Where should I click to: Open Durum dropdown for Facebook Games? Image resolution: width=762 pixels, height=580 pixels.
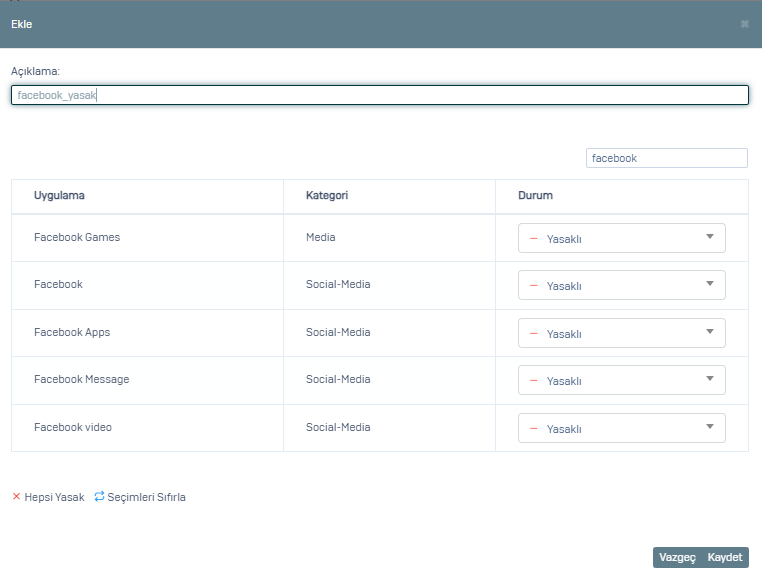(622, 238)
